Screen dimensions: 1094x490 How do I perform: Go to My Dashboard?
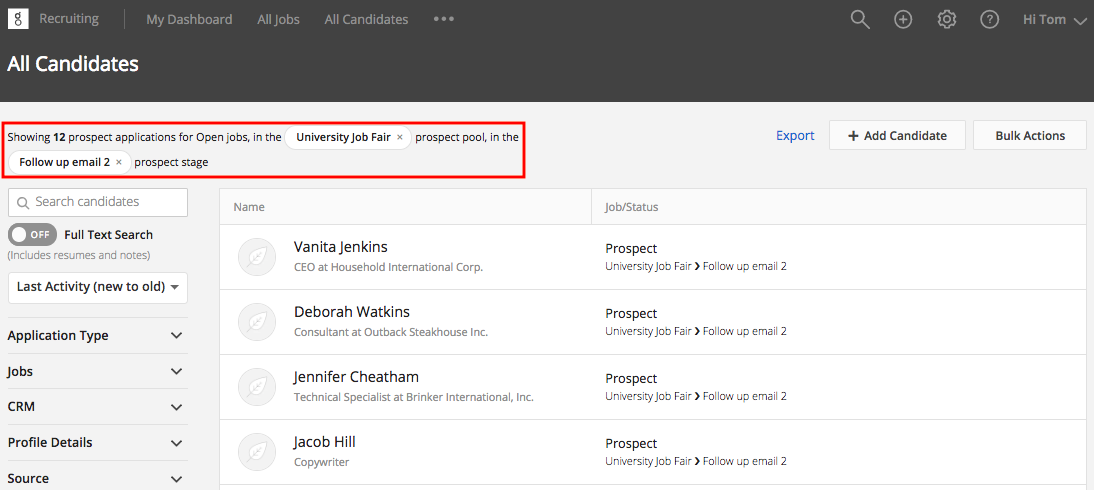pos(189,19)
